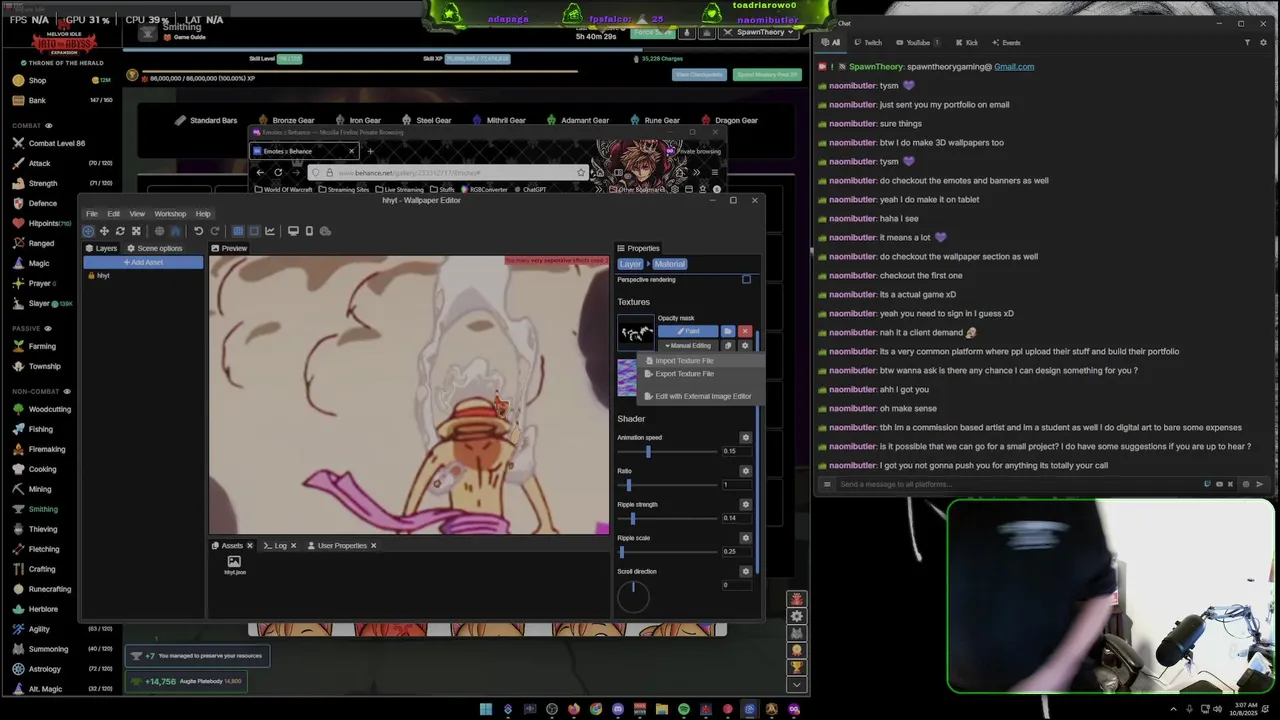Viewport: 1280px width, 720px height.
Task: Open the chat filter icon
Action: click(x=1247, y=43)
